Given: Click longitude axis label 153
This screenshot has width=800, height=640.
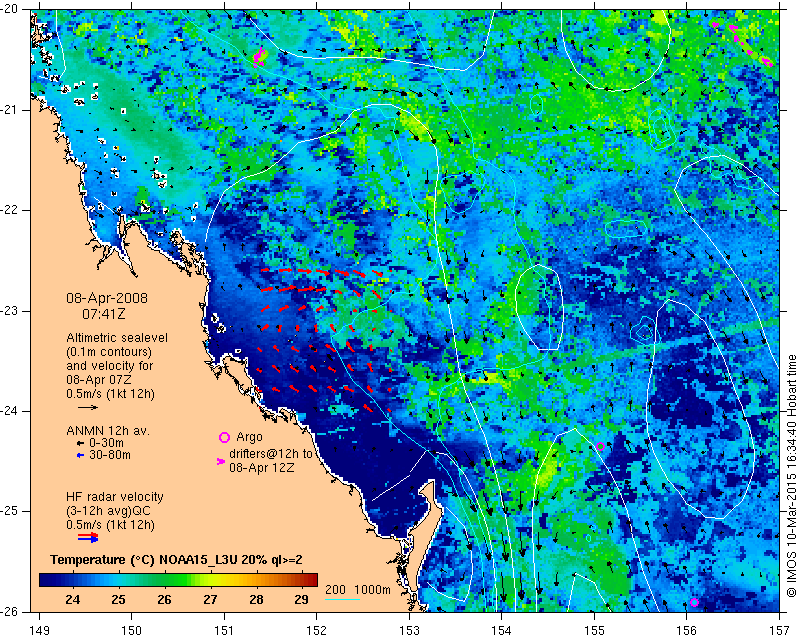Looking at the screenshot, I should 409,631.
